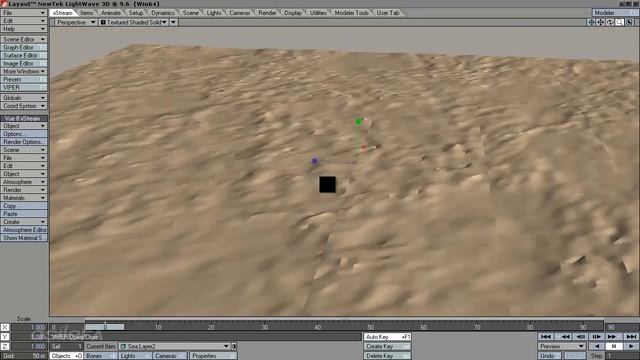The image size is (640, 360).
Task: Toggle Y axis scale channel
Action: [x=4, y=337]
